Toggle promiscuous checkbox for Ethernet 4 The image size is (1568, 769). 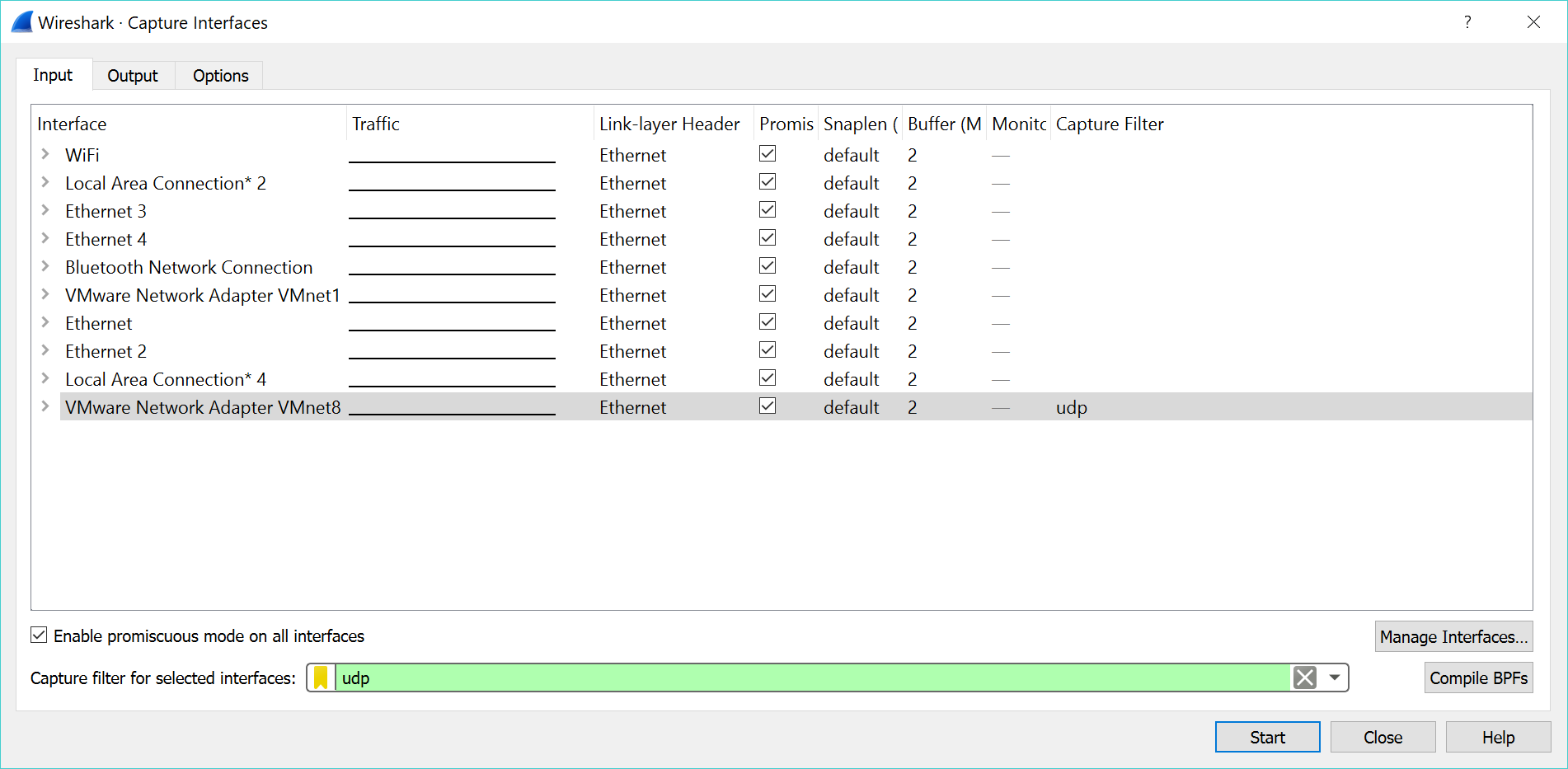(768, 238)
